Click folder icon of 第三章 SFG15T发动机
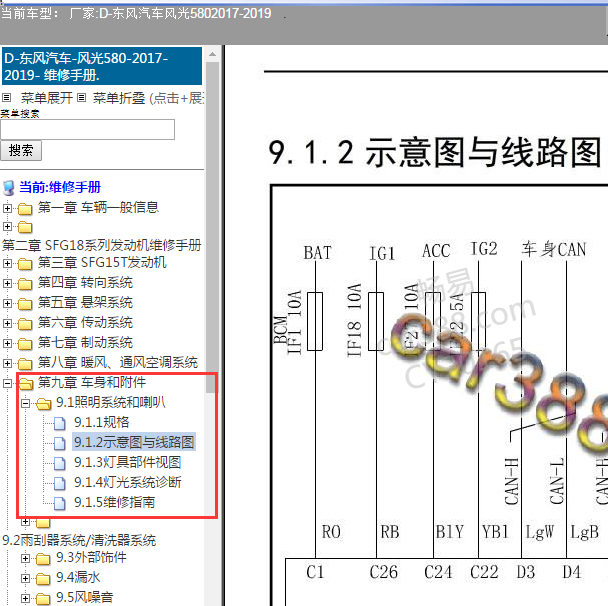This screenshot has height=606, width=608. pos(25,264)
